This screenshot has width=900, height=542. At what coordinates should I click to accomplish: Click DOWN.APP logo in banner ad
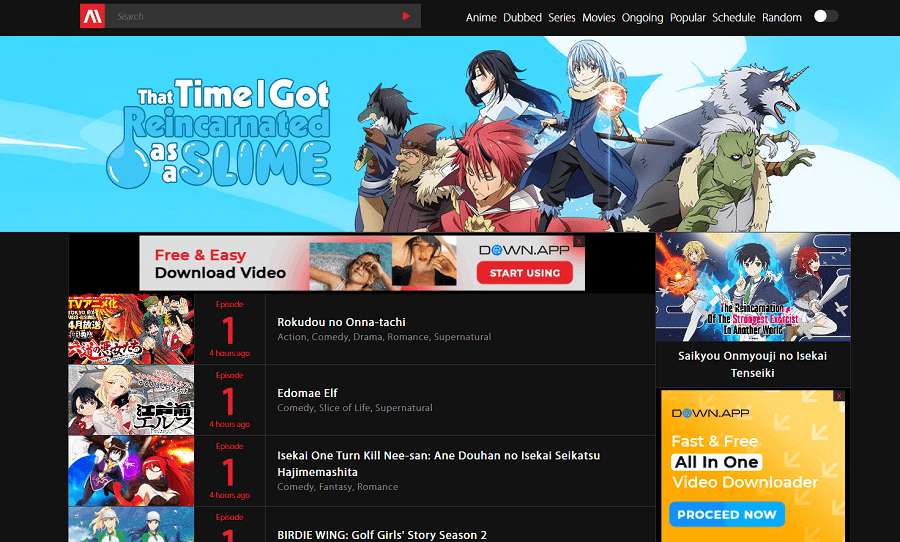click(x=524, y=250)
